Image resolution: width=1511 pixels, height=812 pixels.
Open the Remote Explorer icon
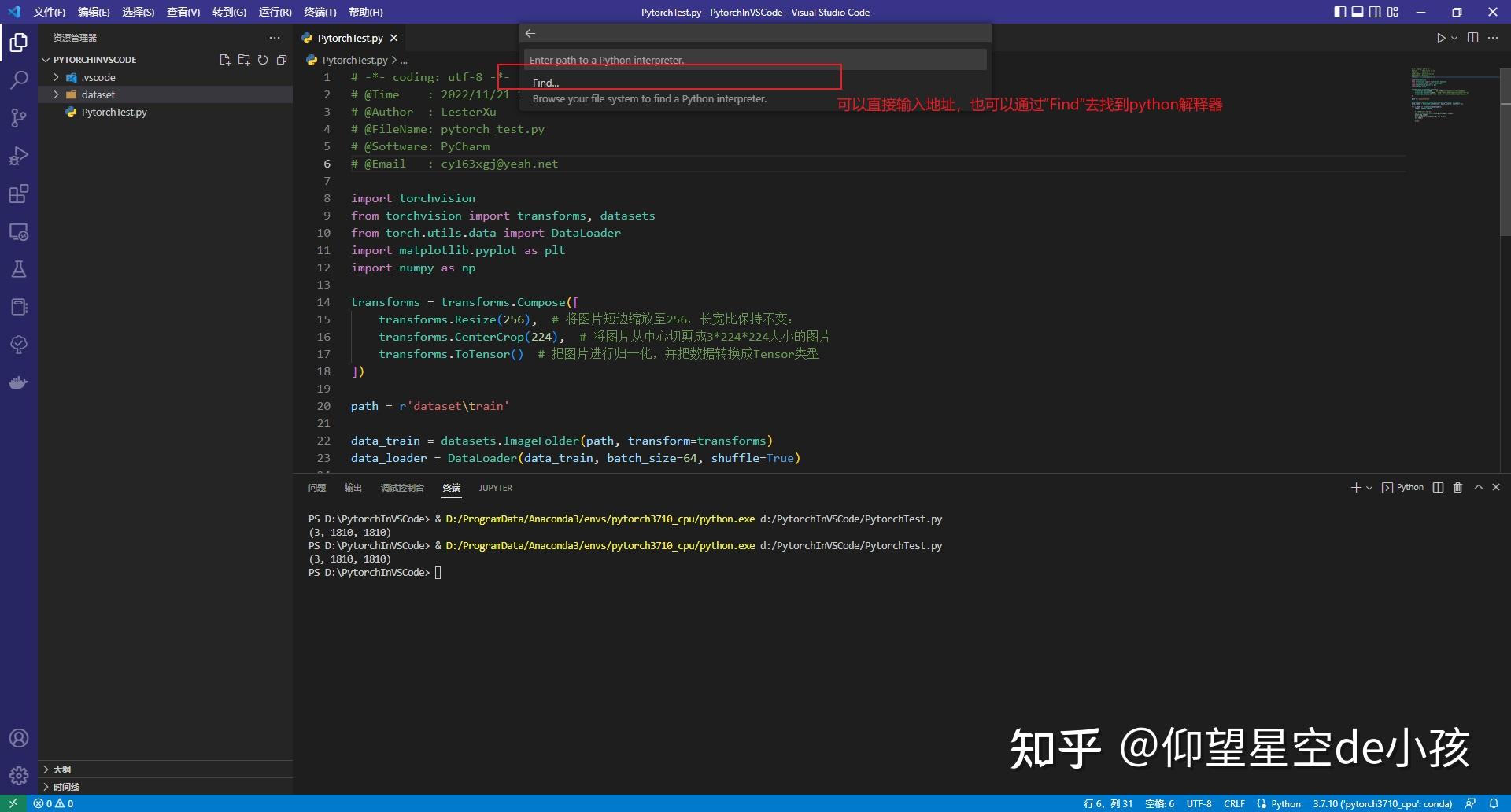pyautogui.click(x=19, y=232)
